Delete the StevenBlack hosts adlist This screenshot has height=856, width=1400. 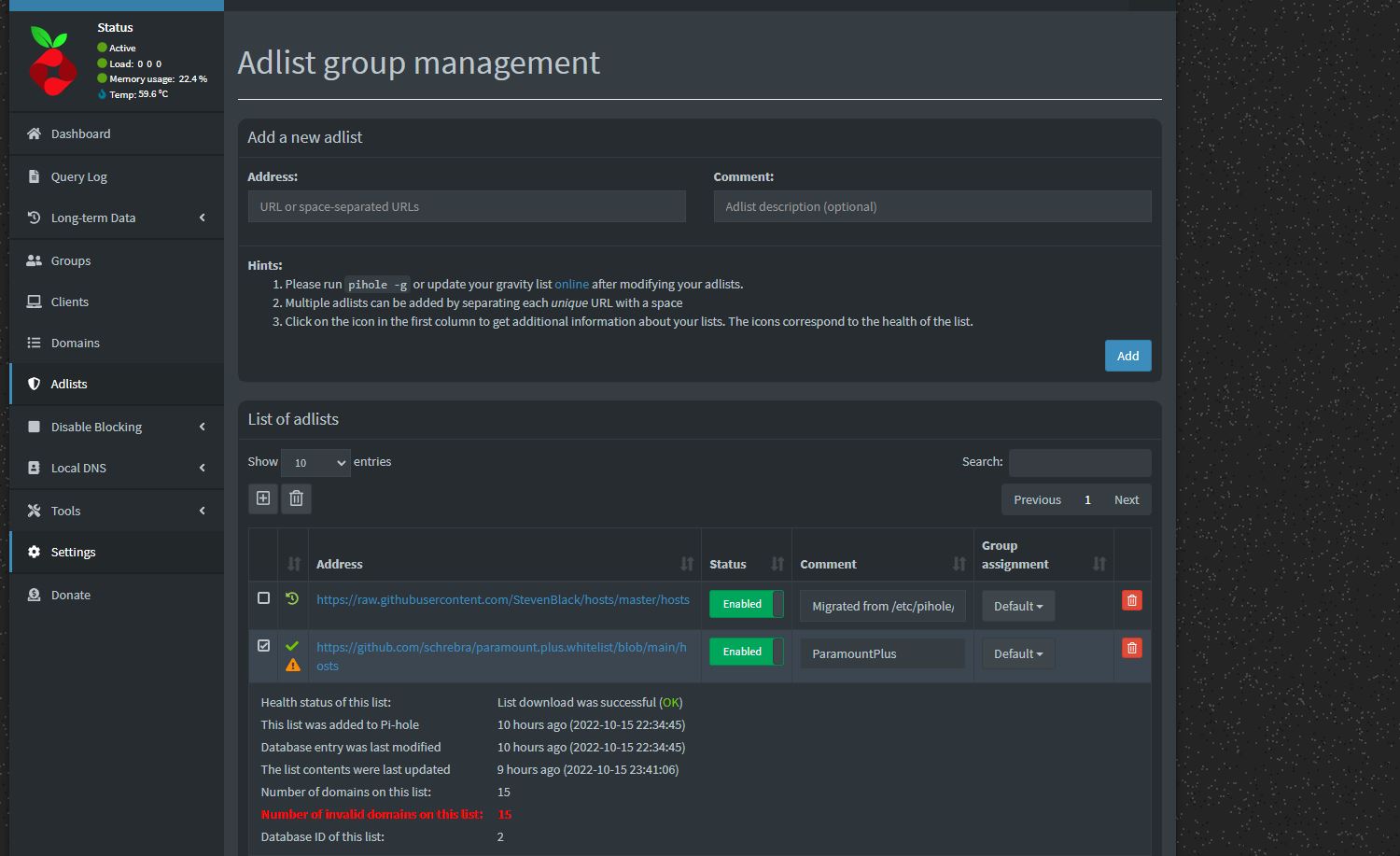[x=1131, y=600]
